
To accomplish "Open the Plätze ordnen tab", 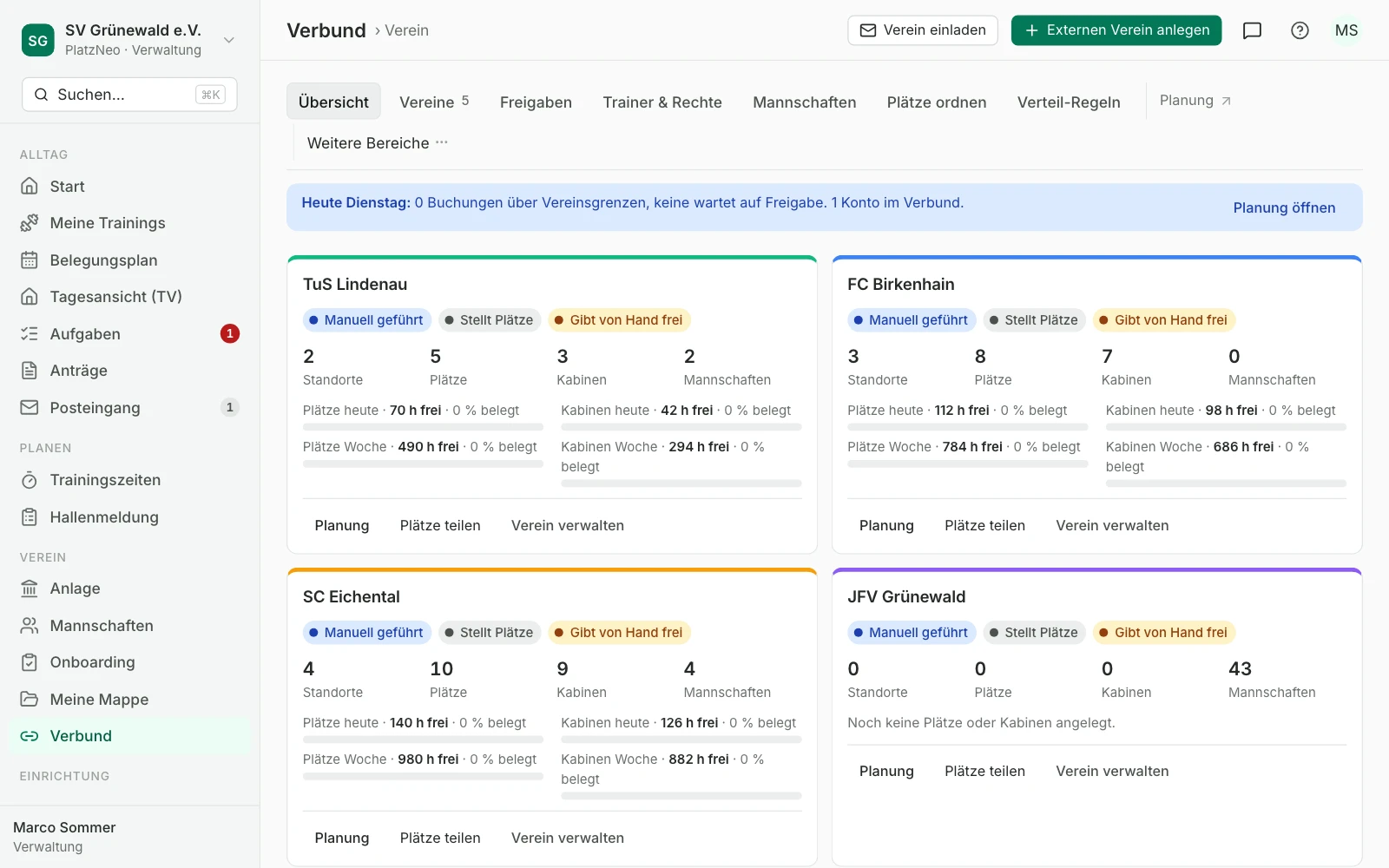I will [937, 102].
